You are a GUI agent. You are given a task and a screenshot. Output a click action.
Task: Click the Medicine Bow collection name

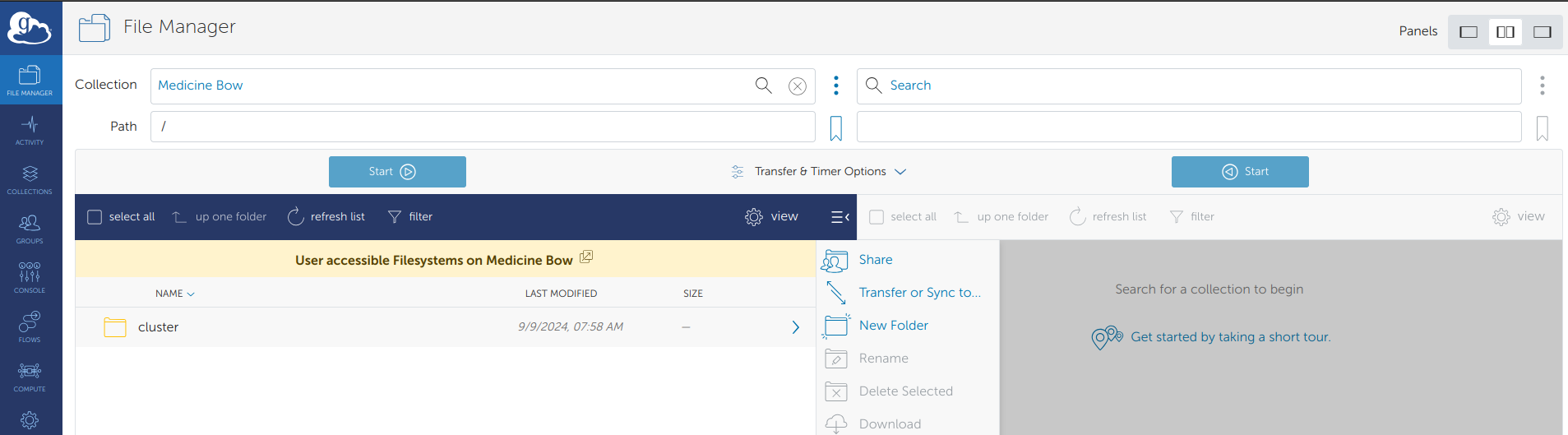201,86
